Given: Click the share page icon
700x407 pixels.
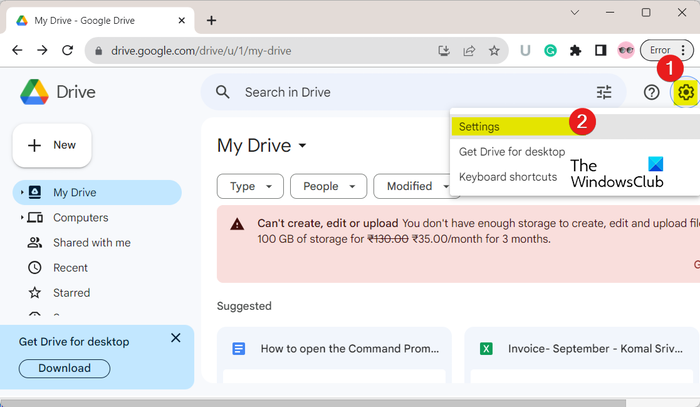Looking at the screenshot, I should click(x=469, y=50).
